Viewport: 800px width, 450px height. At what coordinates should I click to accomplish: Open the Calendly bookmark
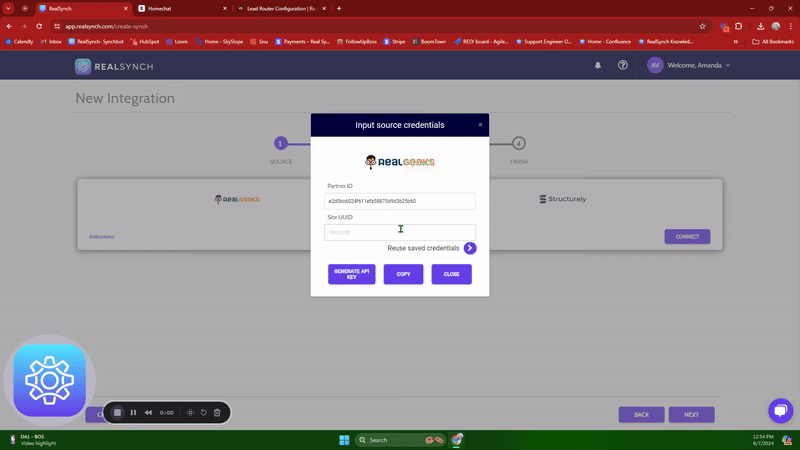tap(19, 42)
